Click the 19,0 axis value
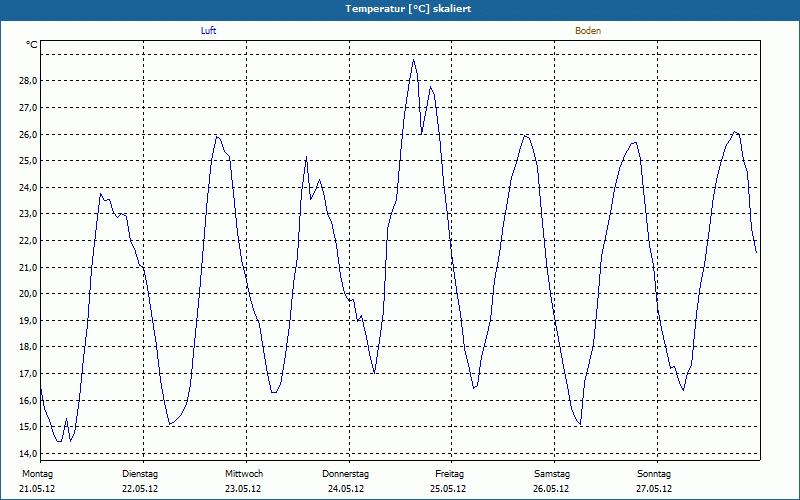This screenshot has width=800, height=500. click(x=29, y=320)
